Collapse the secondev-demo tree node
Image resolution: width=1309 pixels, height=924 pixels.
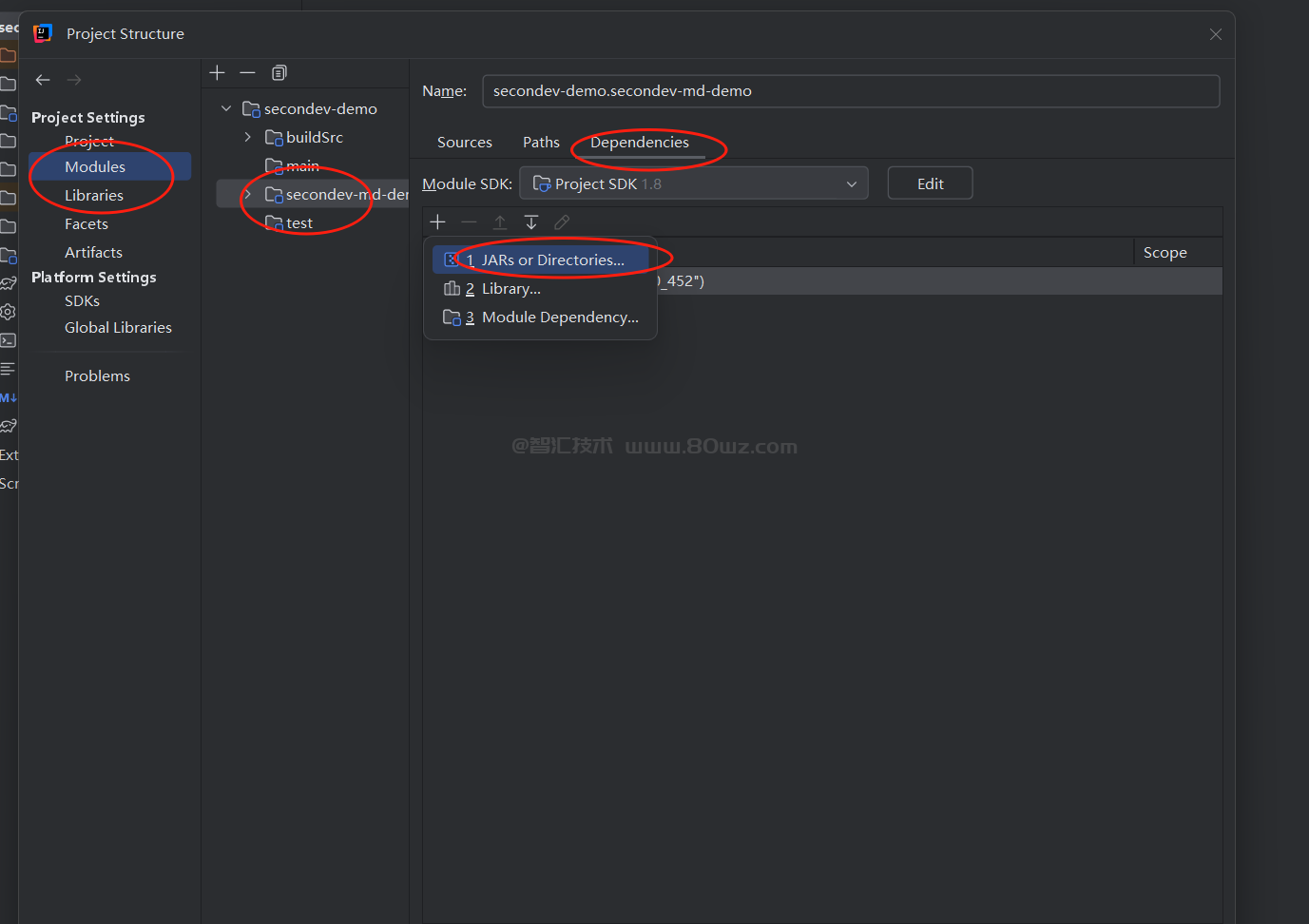pyautogui.click(x=226, y=108)
